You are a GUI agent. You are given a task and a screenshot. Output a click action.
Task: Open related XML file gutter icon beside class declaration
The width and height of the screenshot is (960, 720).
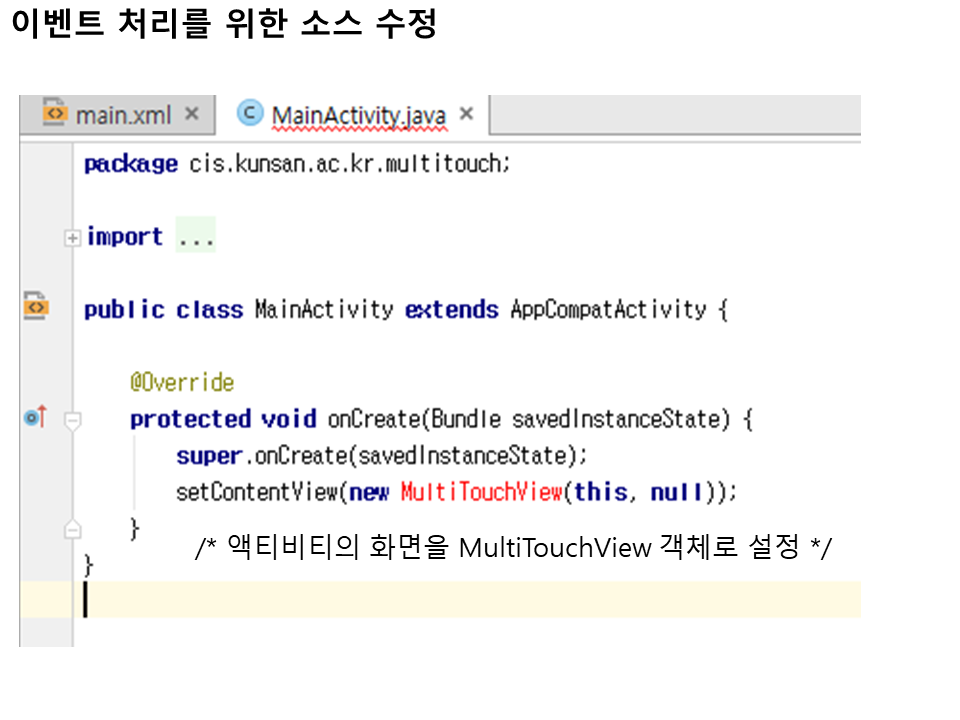point(36,308)
